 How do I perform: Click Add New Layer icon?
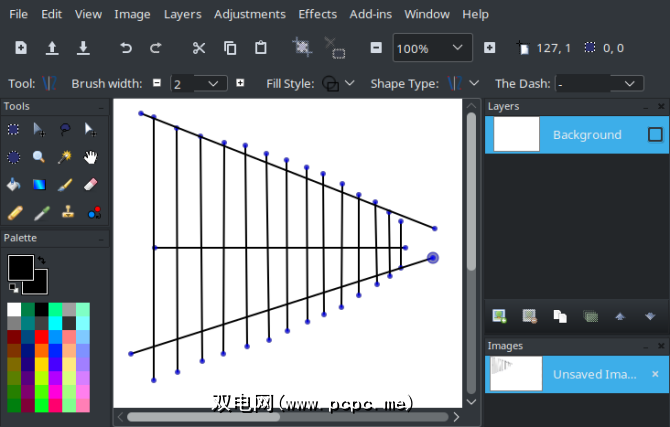pos(499,316)
